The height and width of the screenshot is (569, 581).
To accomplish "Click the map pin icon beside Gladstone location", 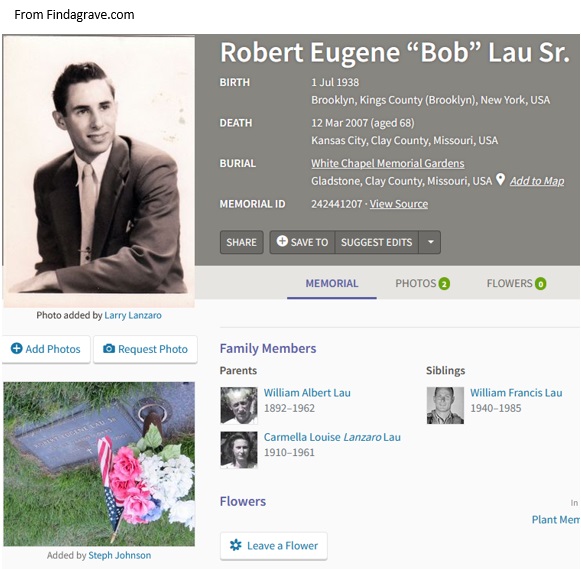I will pos(500,180).
